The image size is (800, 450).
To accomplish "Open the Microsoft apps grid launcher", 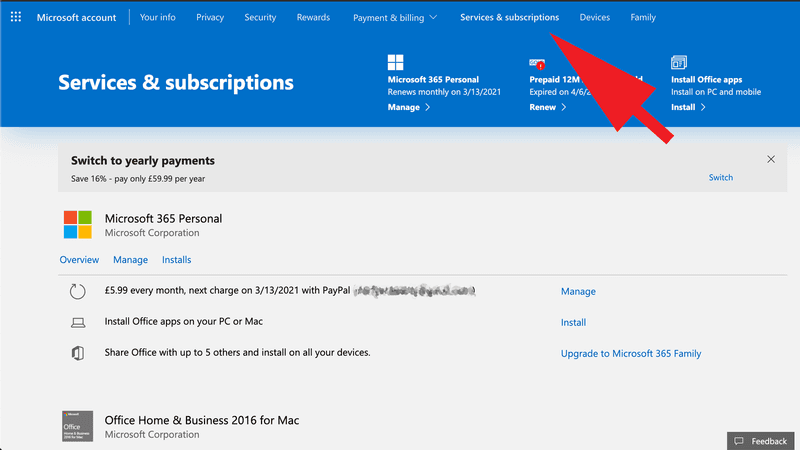I will point(16,17).
